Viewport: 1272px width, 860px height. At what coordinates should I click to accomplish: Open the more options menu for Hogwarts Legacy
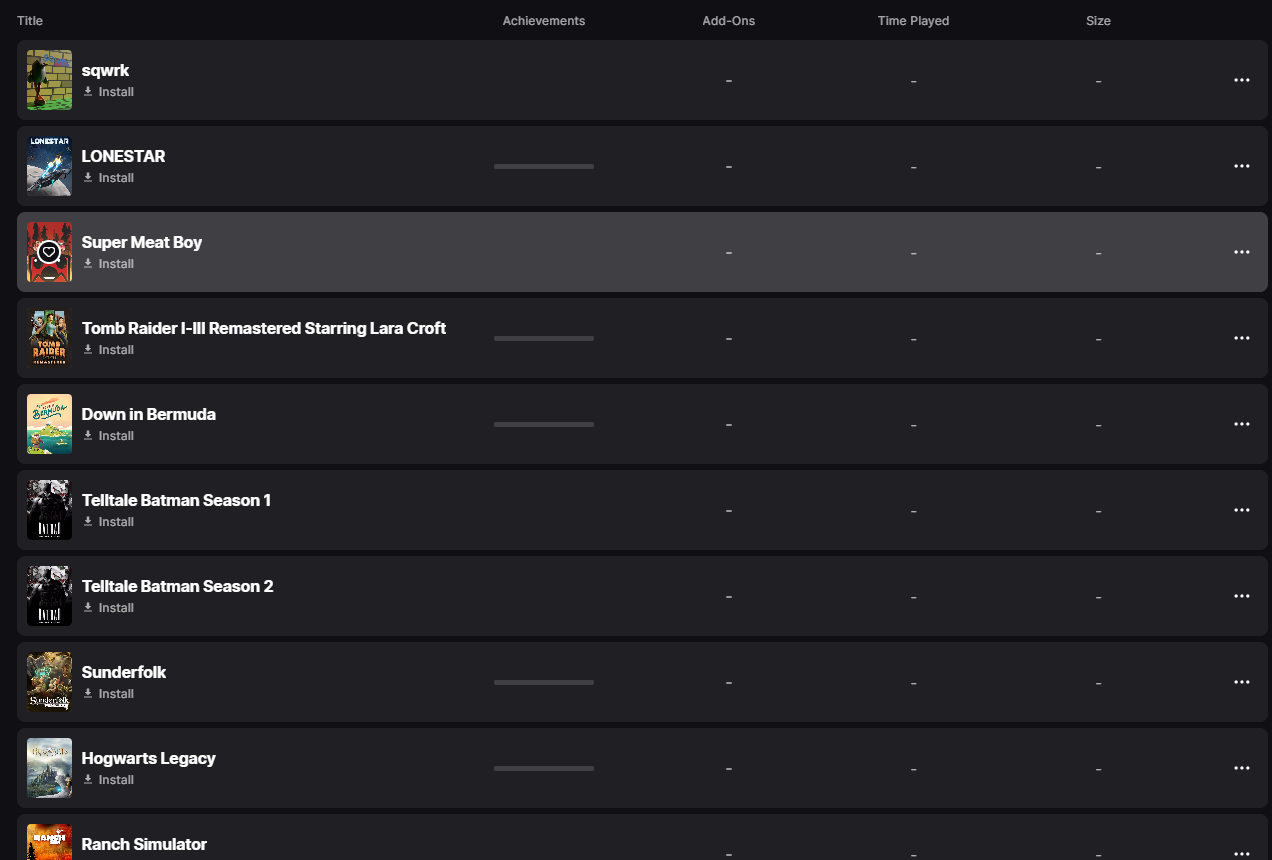(x=1242, y=768)
